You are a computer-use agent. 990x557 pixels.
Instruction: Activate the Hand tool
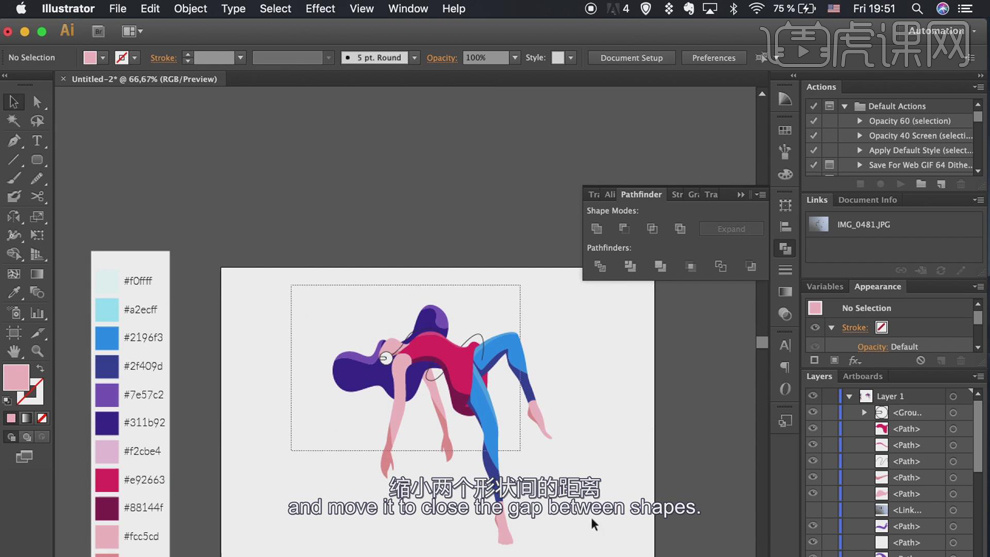click(14, 351)
